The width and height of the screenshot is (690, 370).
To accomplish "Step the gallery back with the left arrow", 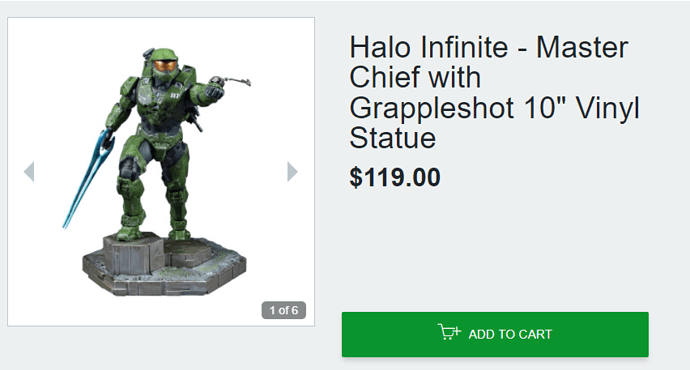I will coord(29,172).
